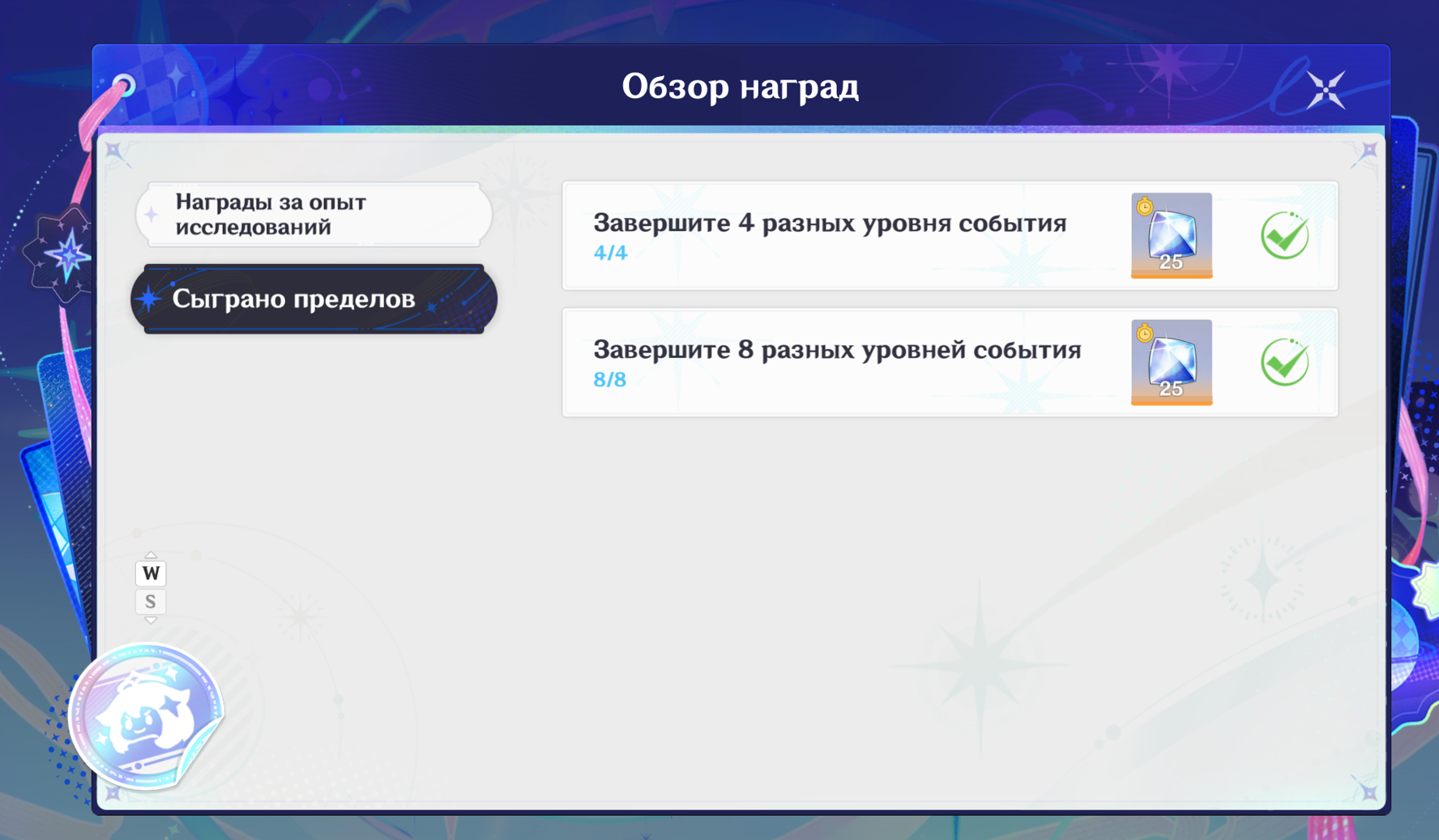The image size is (1439, 840).
Task: Click the round mascot sticker badge
Action: tap(146, 716)
